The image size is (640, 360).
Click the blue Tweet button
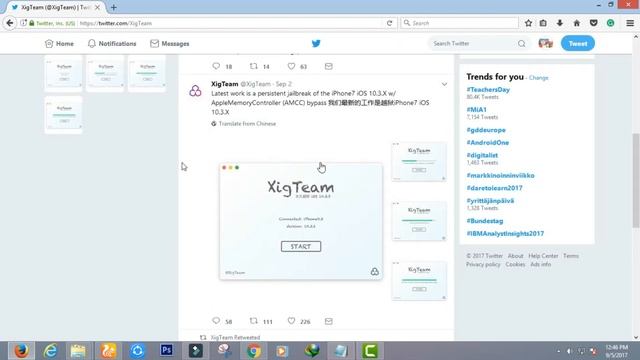pos(578,43)
